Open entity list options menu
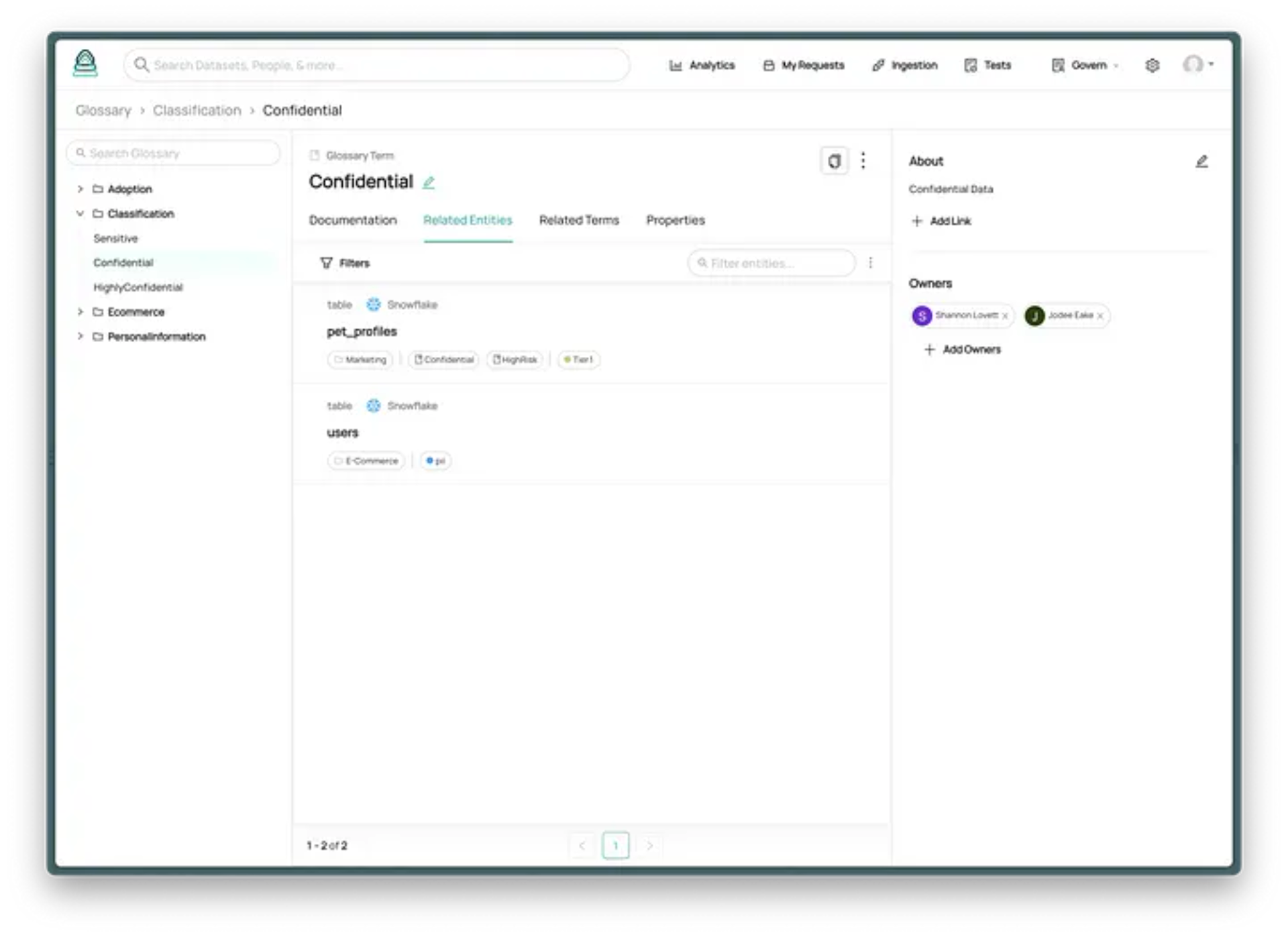Image resolution: width=1288 pixels, height=937 pixels. click(871, 263)
